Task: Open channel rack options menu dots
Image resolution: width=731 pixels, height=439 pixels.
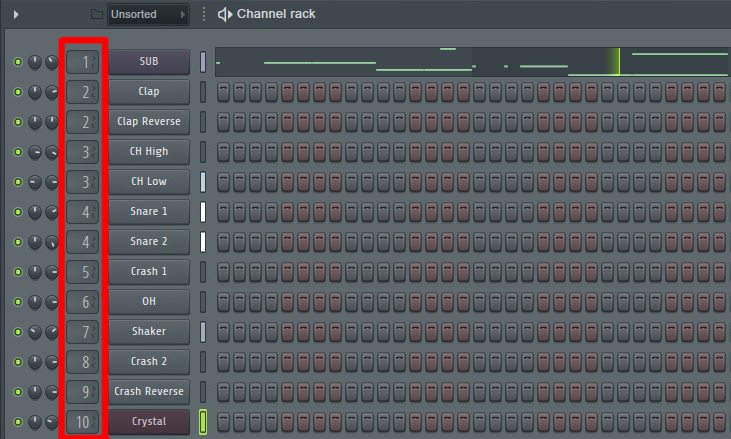Action: [204, 14]
